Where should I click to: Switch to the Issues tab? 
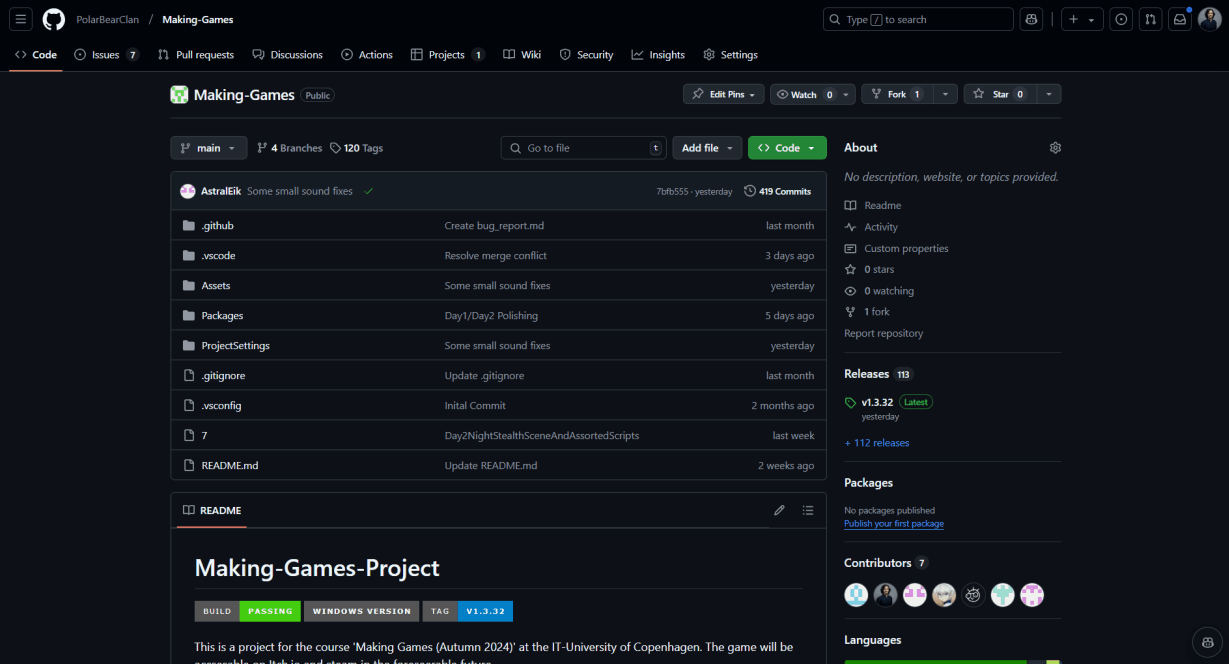pyautogui.click(x=105, y=55)
